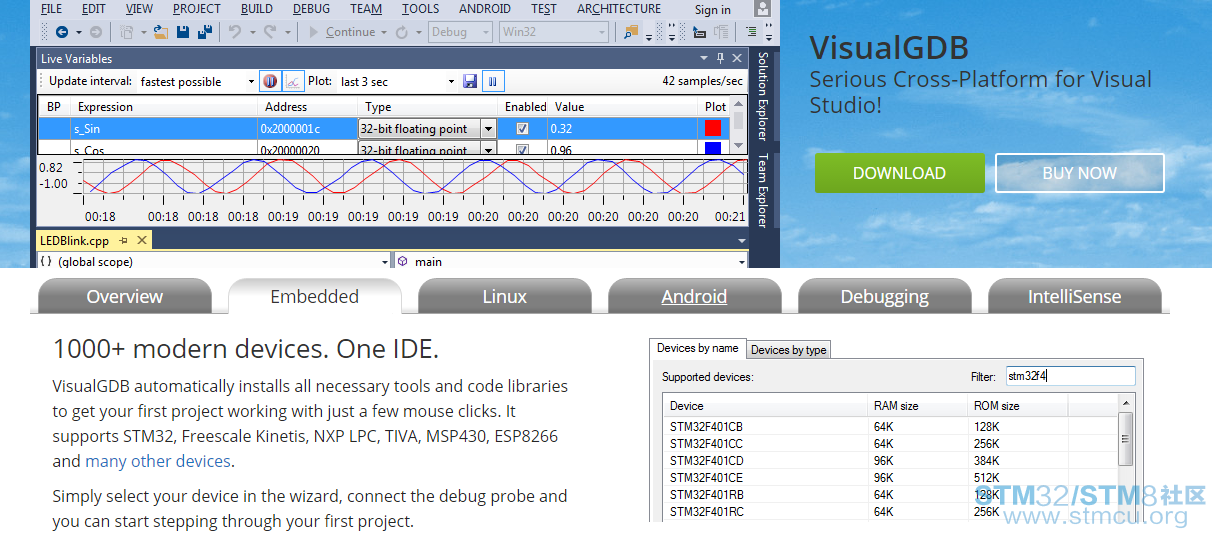The width and height of the screenshot is (1212, 541).
Task: Open the EDIT menu
Action: pos(94,9)
